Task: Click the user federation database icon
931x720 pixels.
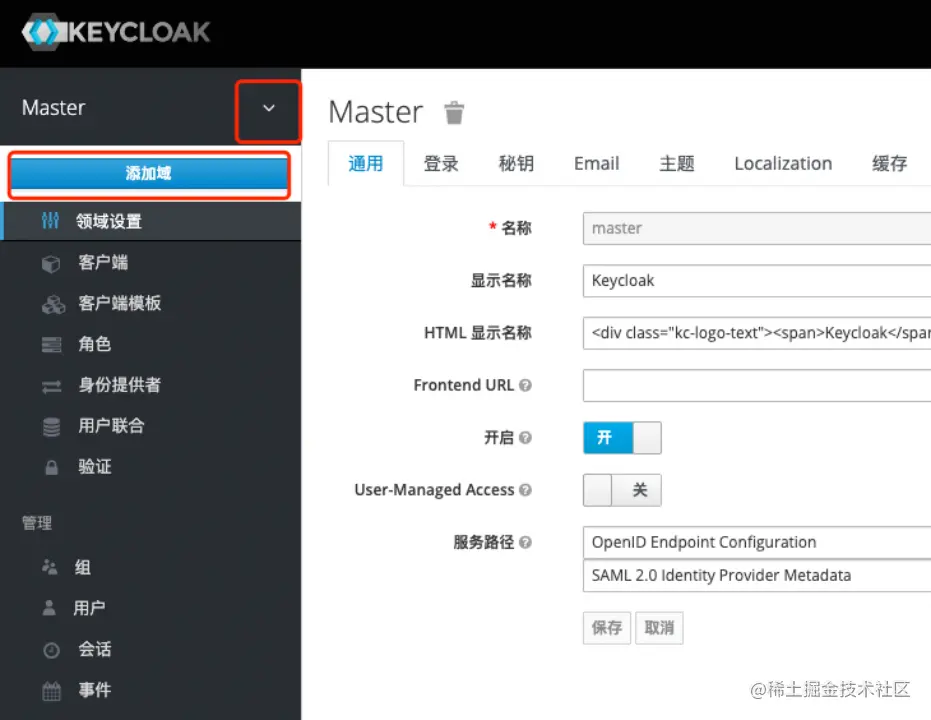Action: coord(52,427)
